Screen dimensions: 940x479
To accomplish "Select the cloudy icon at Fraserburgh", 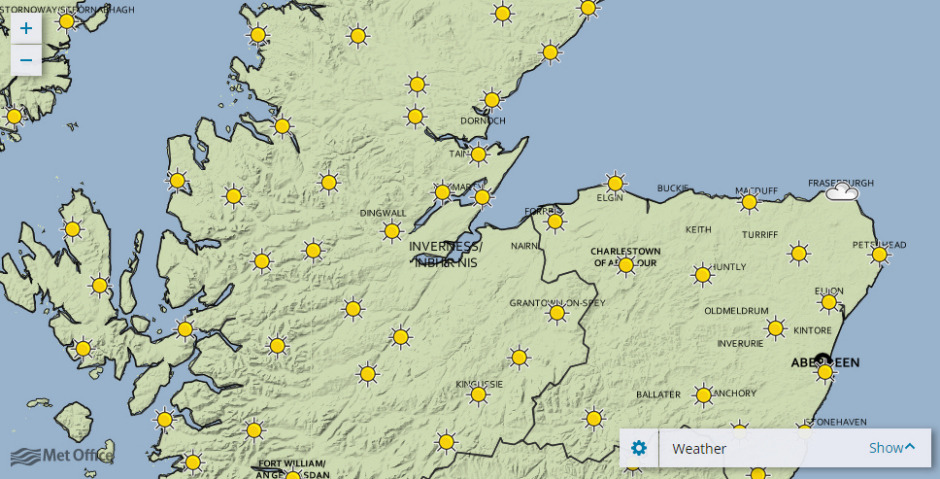I will (x=842, y=191).
